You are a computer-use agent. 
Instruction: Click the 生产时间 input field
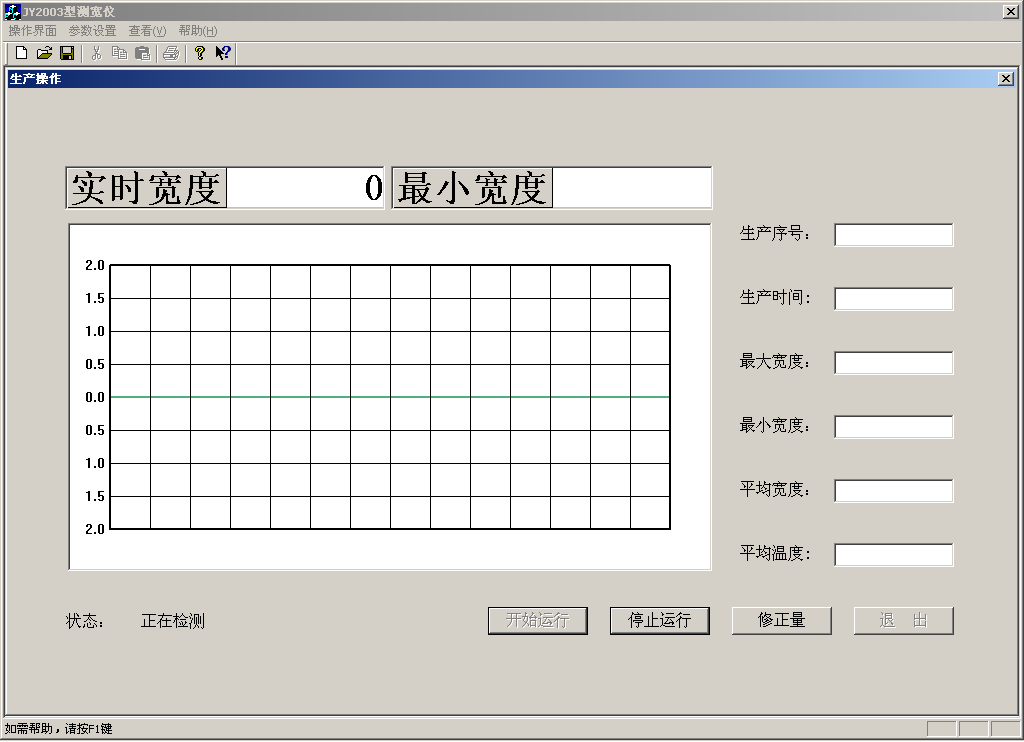coord(893,299)
